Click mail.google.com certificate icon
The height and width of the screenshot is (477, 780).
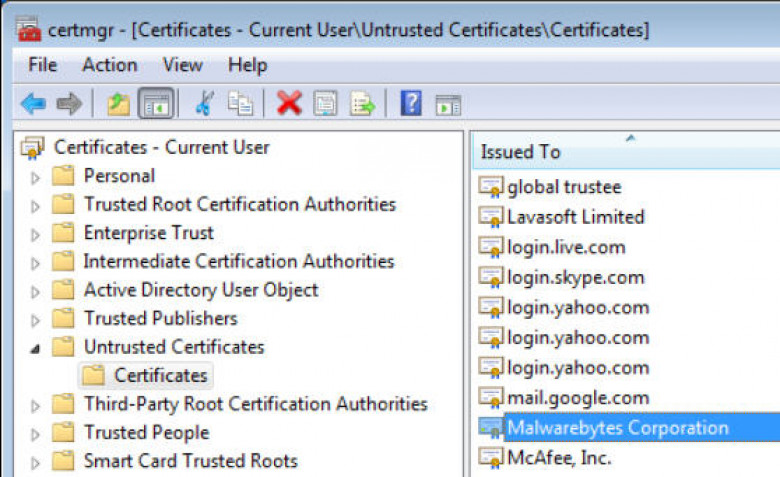point(490,398)
